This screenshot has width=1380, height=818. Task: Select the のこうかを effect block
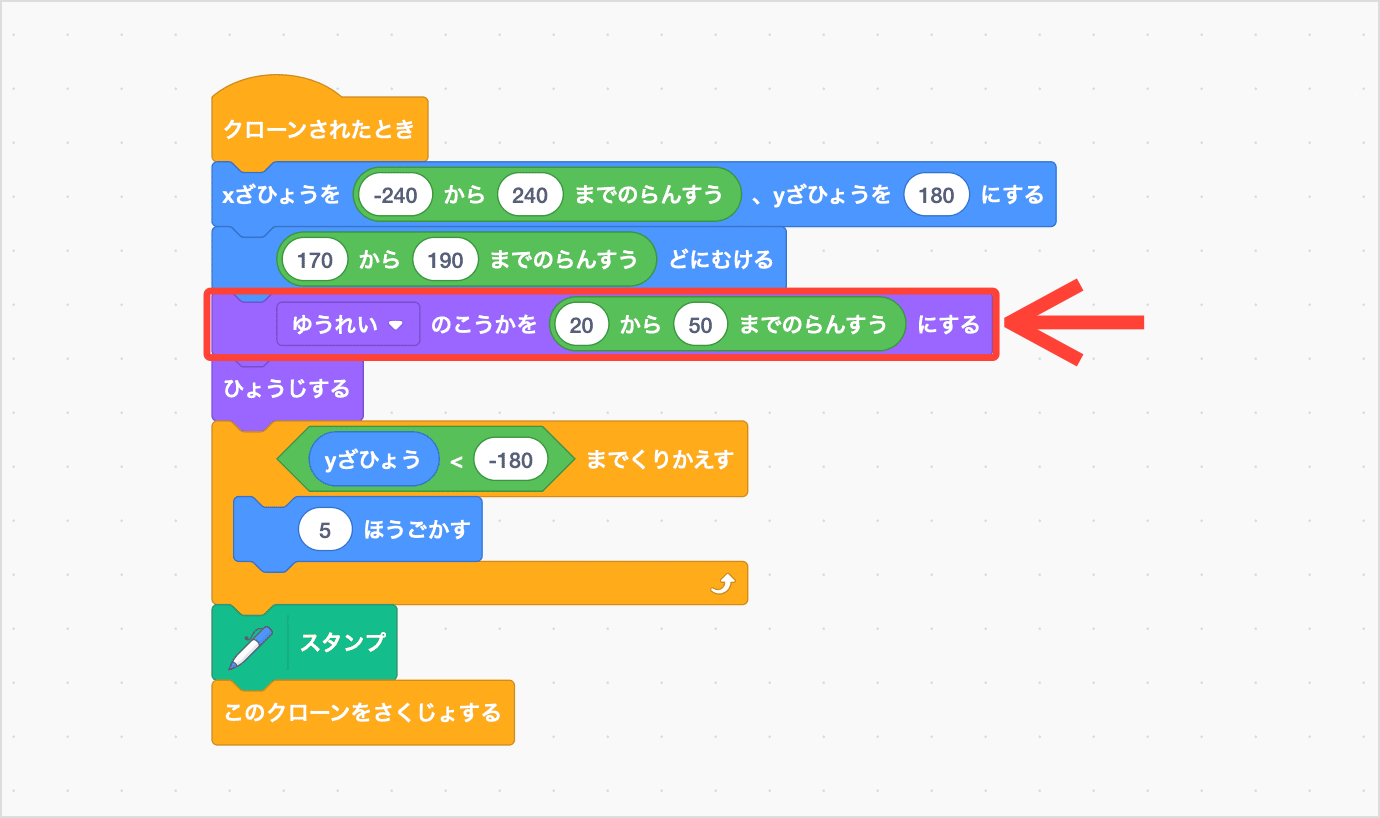[x=600, y=325]
